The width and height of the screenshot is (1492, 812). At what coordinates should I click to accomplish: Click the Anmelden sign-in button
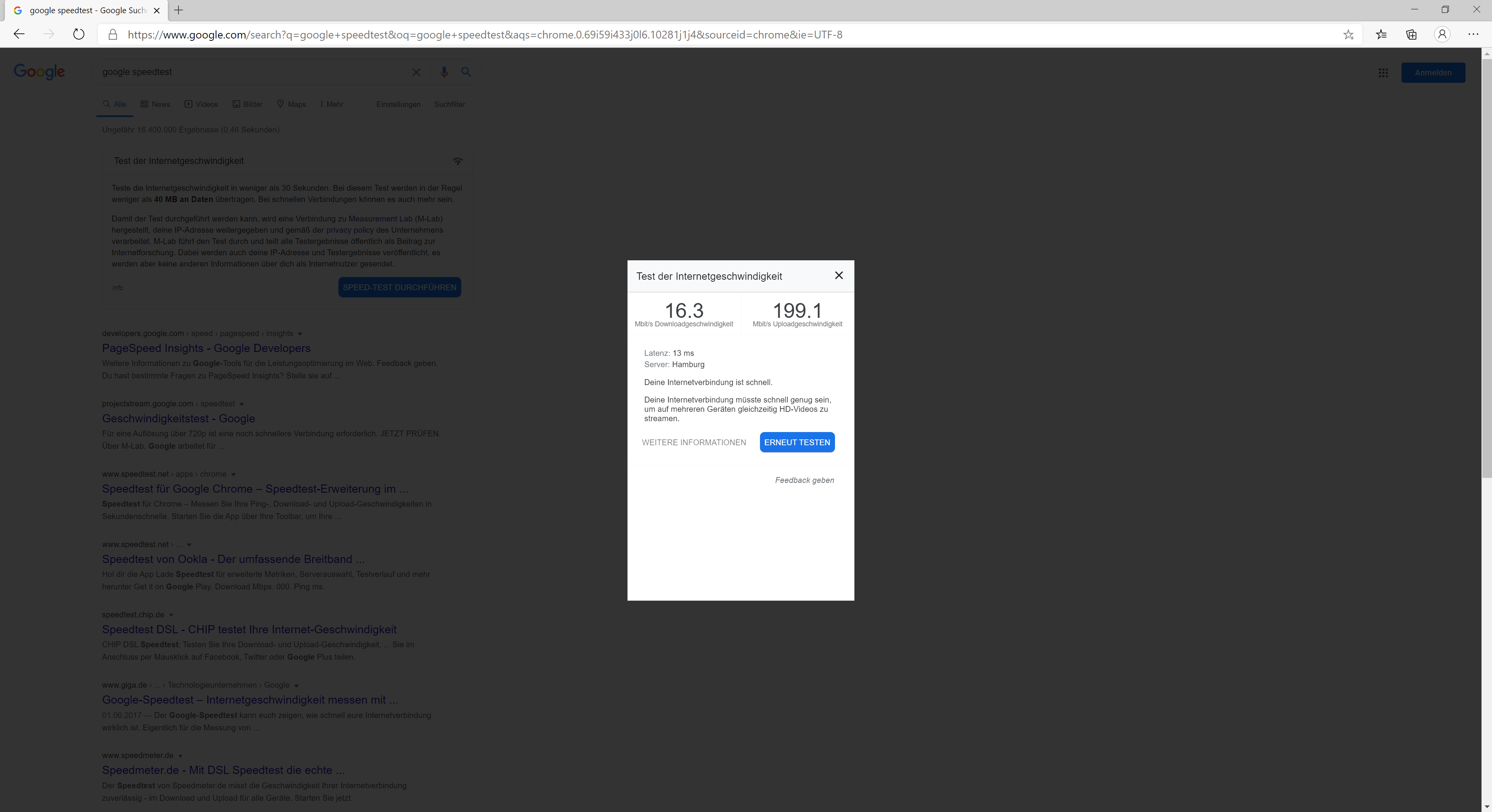click(x=1433, y=73)
